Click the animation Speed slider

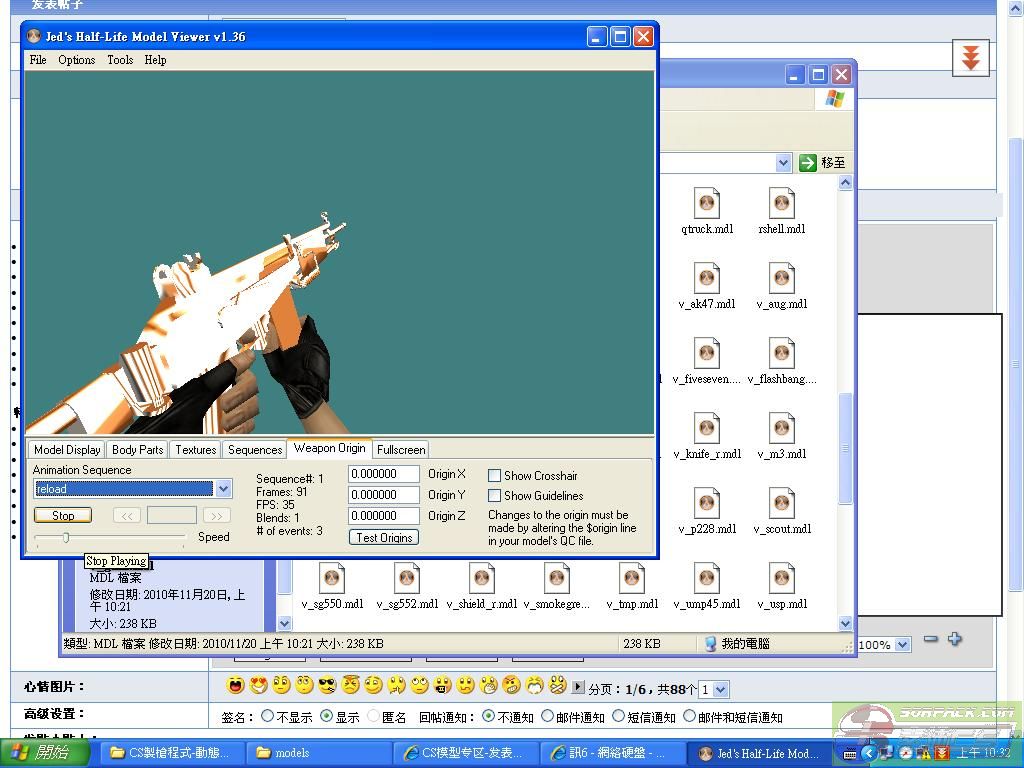point(66,538)
